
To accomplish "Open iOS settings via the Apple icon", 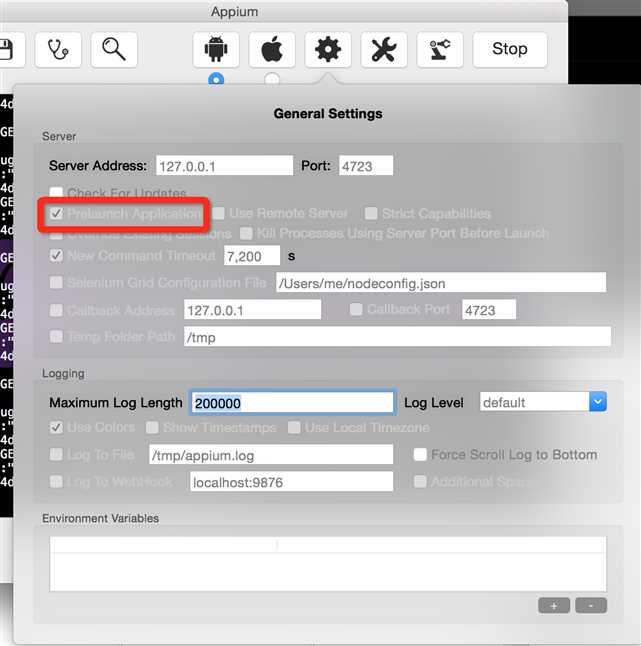I will tap(272, 49).
